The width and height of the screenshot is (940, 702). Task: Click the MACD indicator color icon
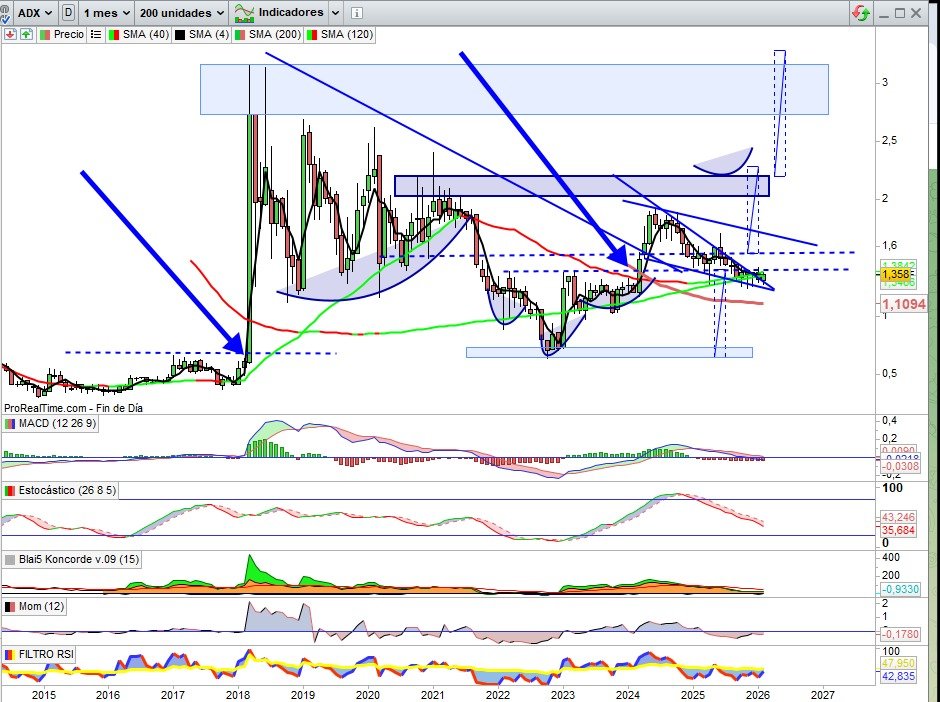tap(10, 424)
